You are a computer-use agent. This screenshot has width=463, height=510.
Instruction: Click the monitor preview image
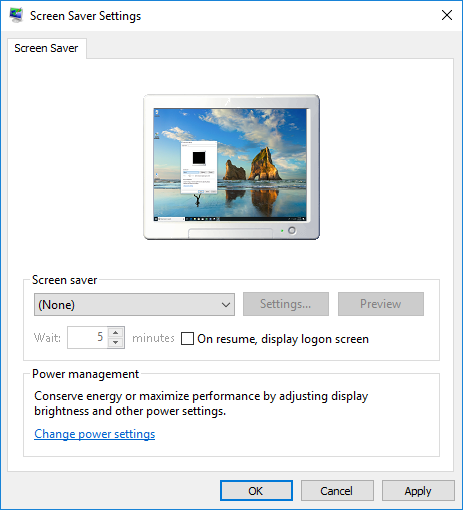point(231,167)
